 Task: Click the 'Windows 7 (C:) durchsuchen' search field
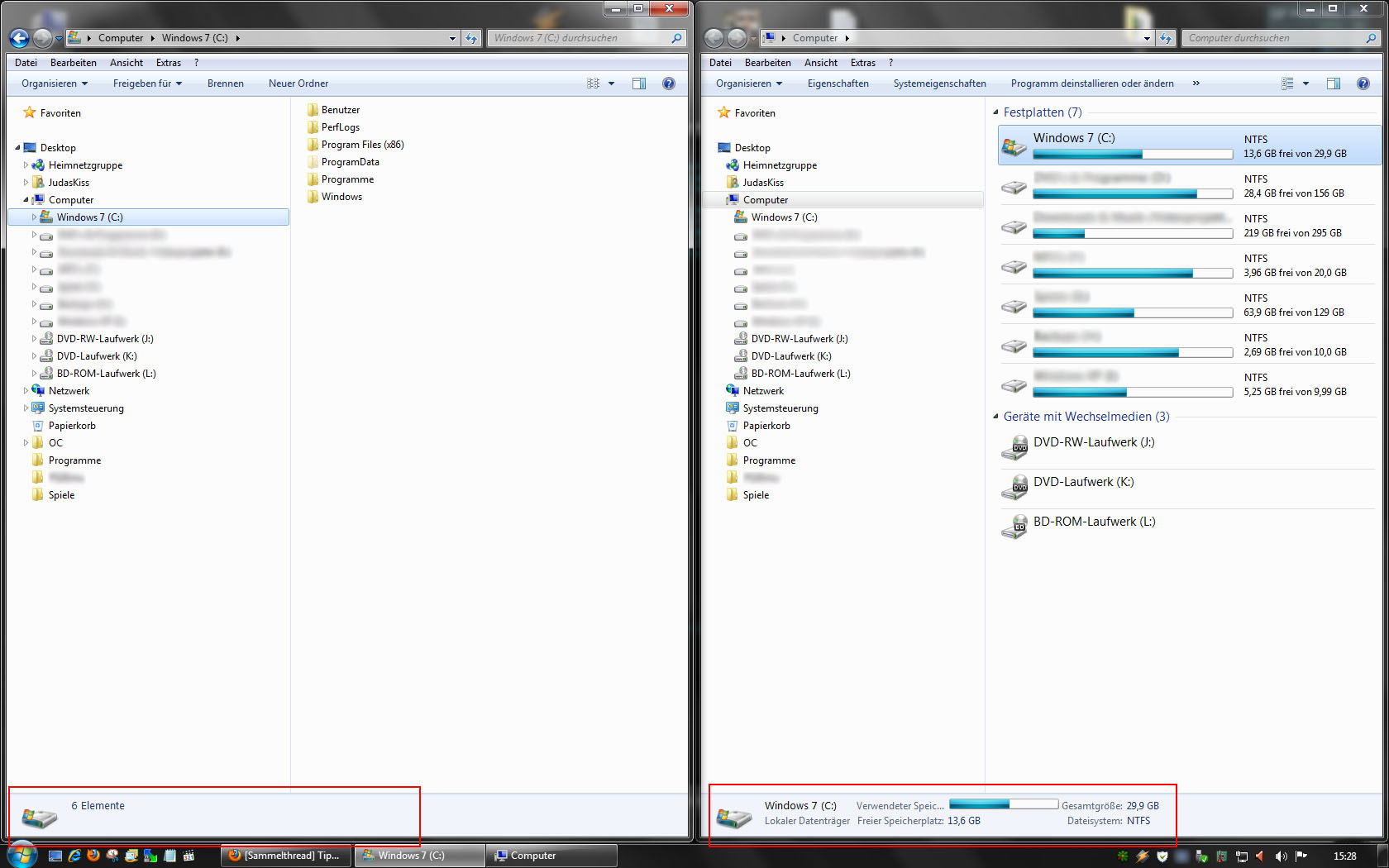pos(587,38)
